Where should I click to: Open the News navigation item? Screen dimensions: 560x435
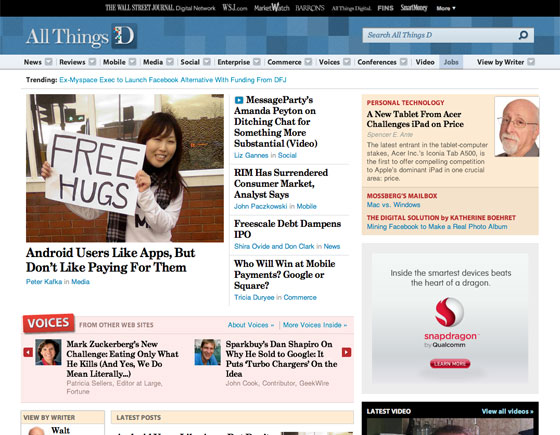click(x=33, y=62)
